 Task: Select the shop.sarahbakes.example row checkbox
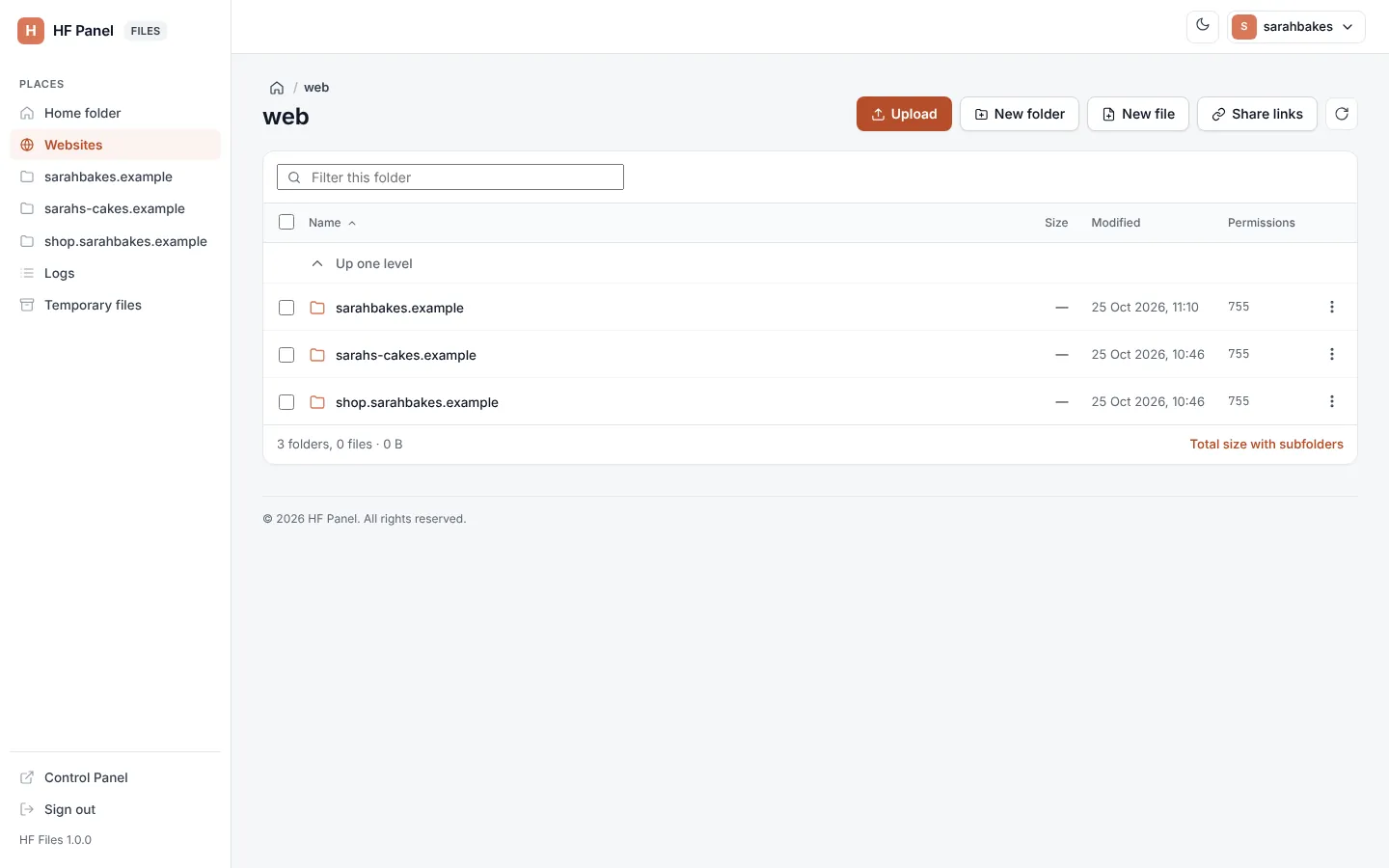point(286,402)
